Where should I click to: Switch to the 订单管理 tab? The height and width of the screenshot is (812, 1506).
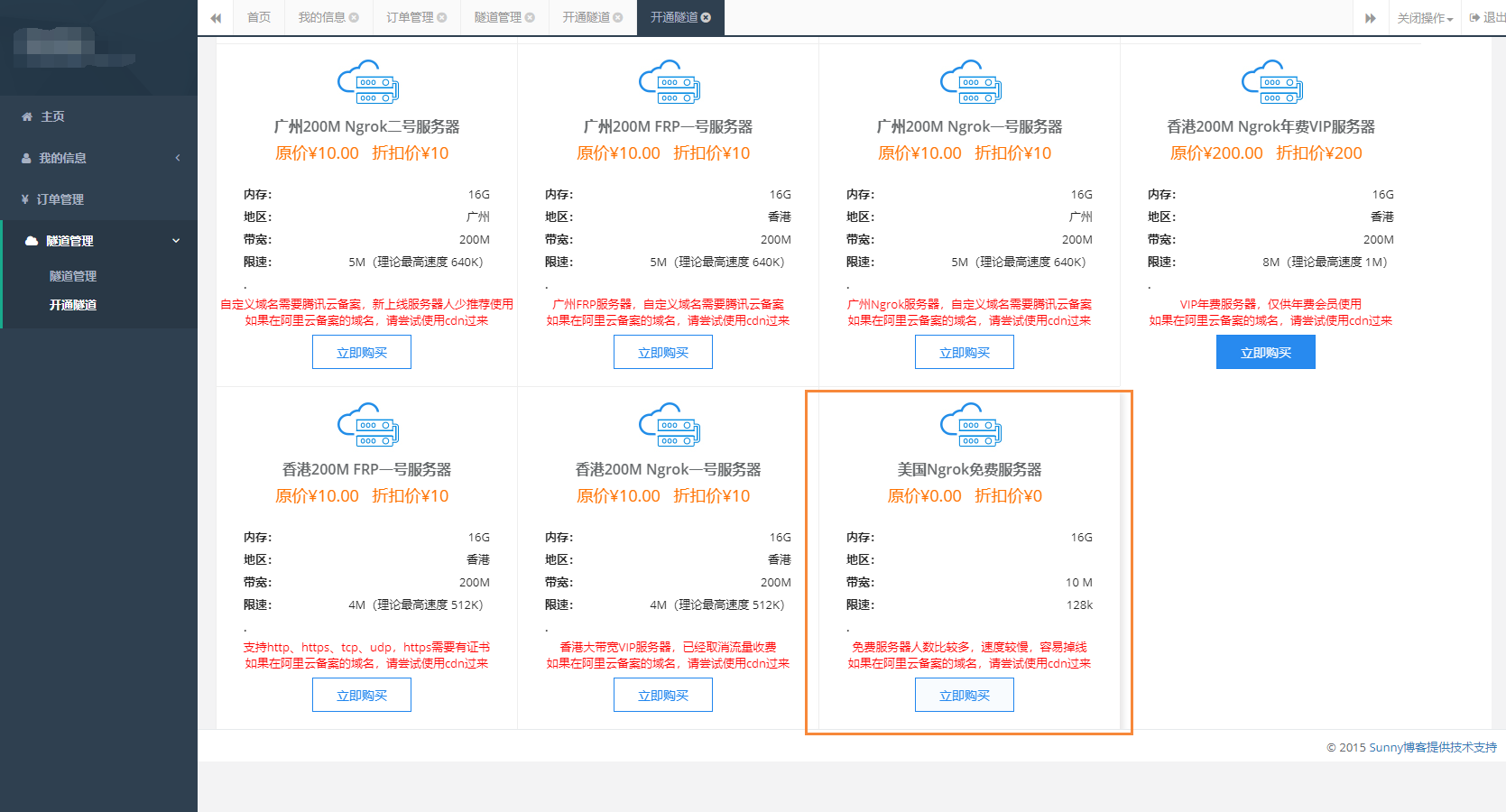coord(417,17)
